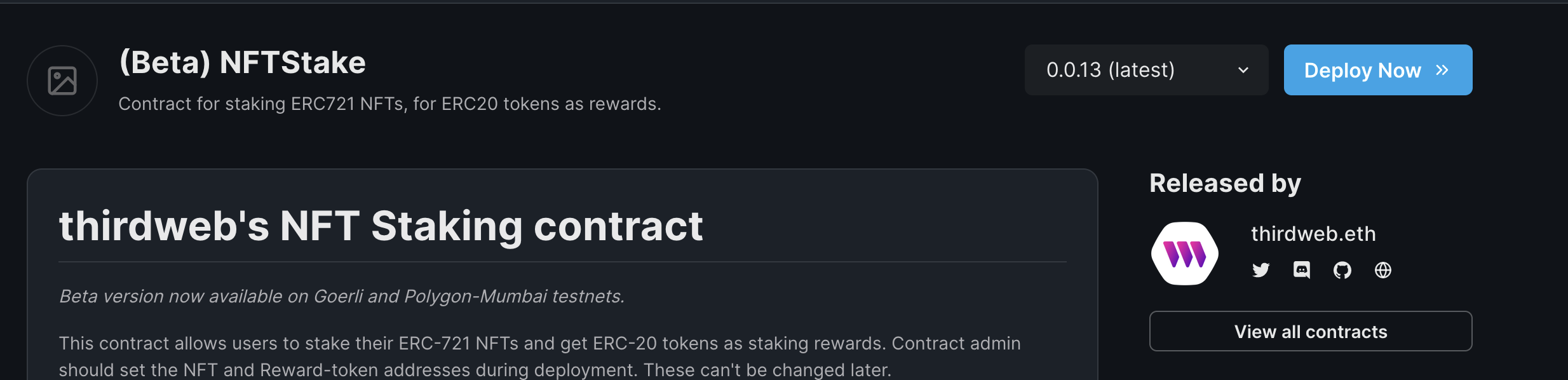
Task: Click the thirdweb's NFT Staking contract heading
Action: pyautogui.click(x=381, y=226)
